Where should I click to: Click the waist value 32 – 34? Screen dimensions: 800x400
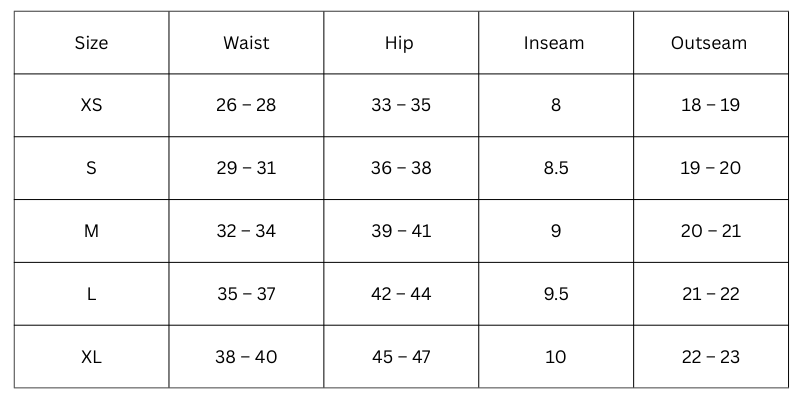(246, 231)
